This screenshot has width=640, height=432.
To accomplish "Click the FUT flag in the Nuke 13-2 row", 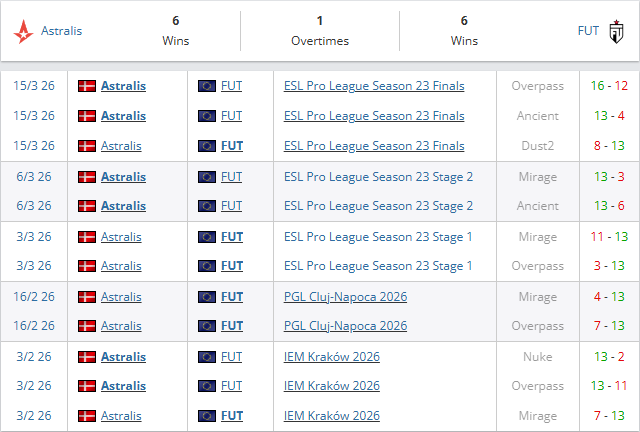I will [x=207, y=356].
